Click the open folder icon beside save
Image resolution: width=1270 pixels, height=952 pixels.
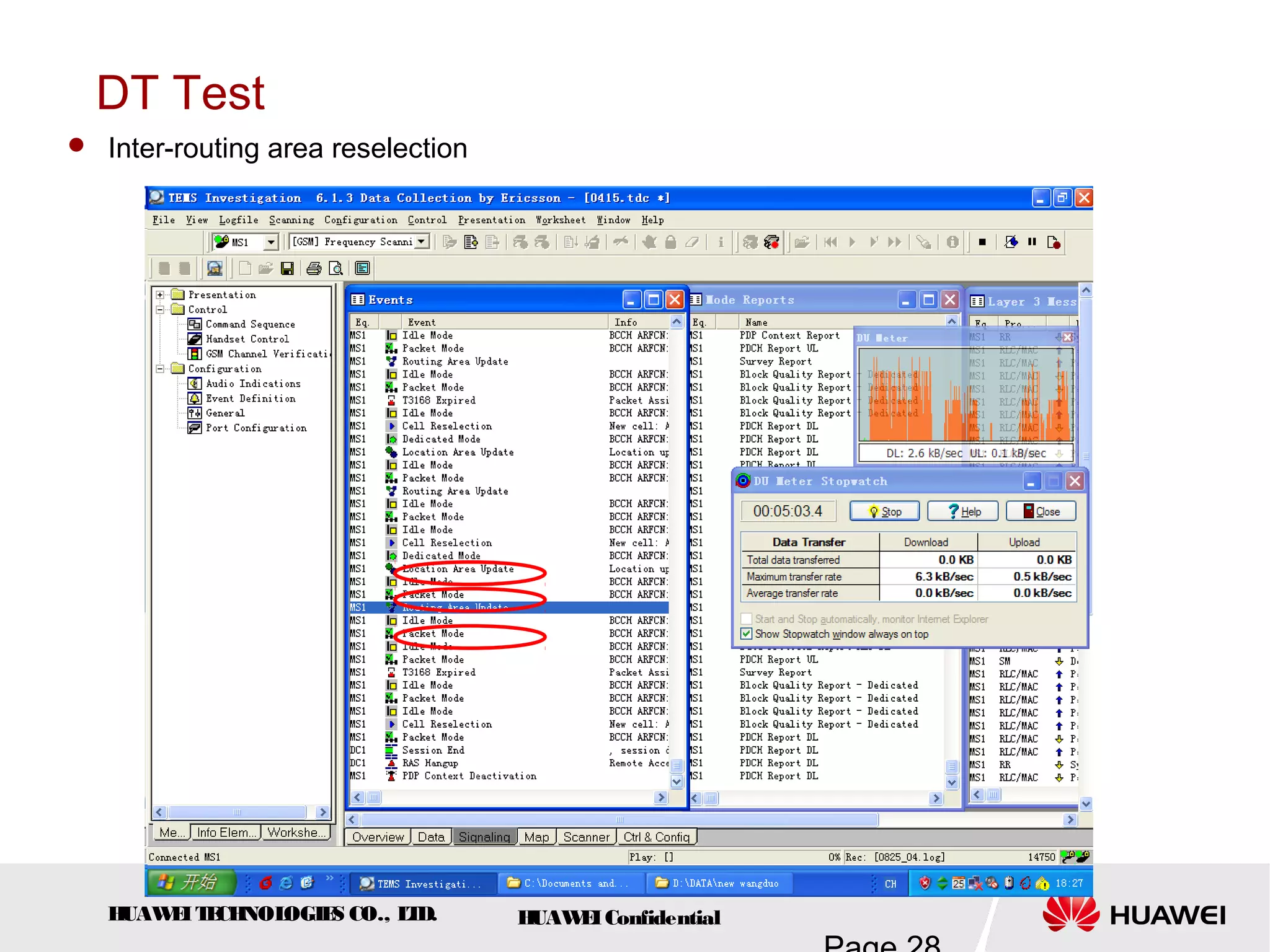(265, 268)
